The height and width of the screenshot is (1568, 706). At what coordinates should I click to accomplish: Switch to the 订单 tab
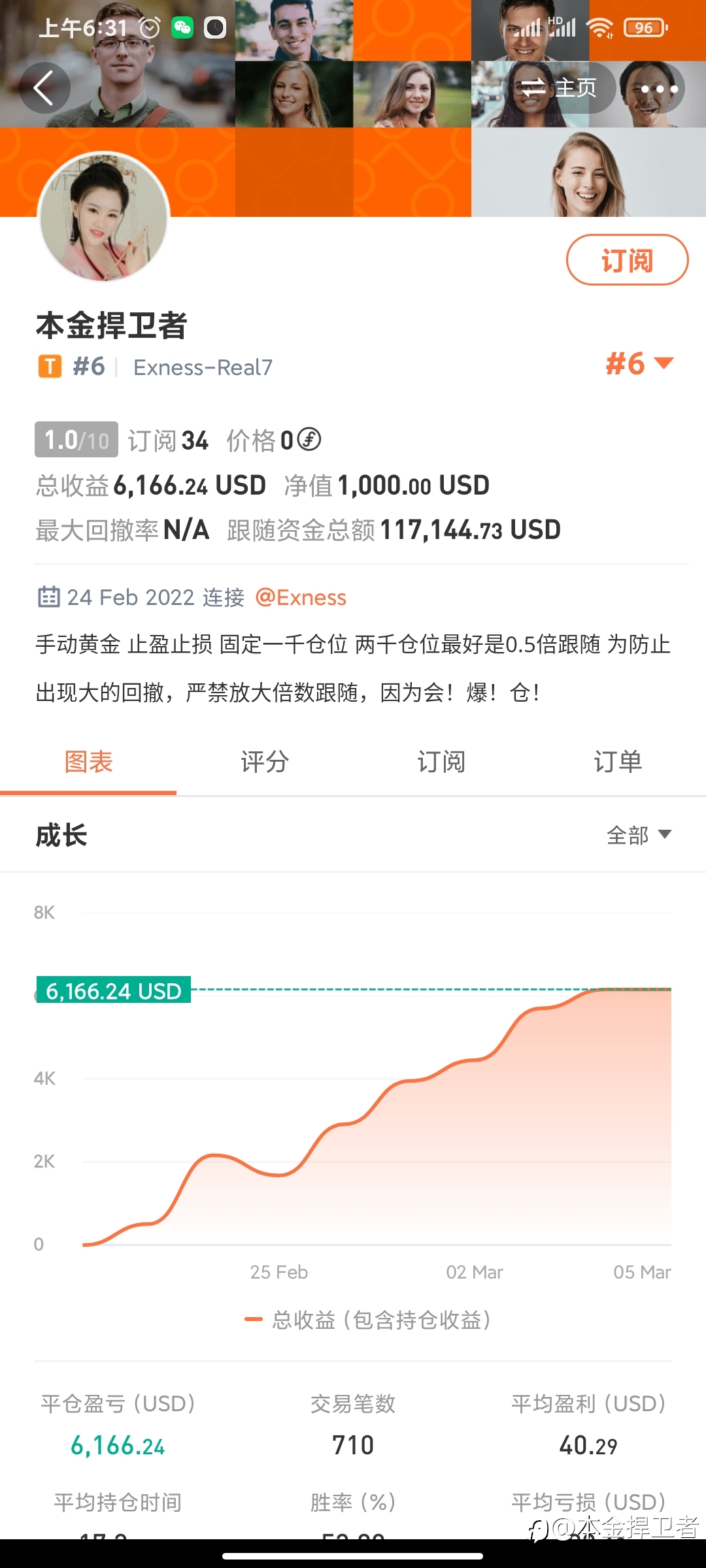tap(618, 762)
